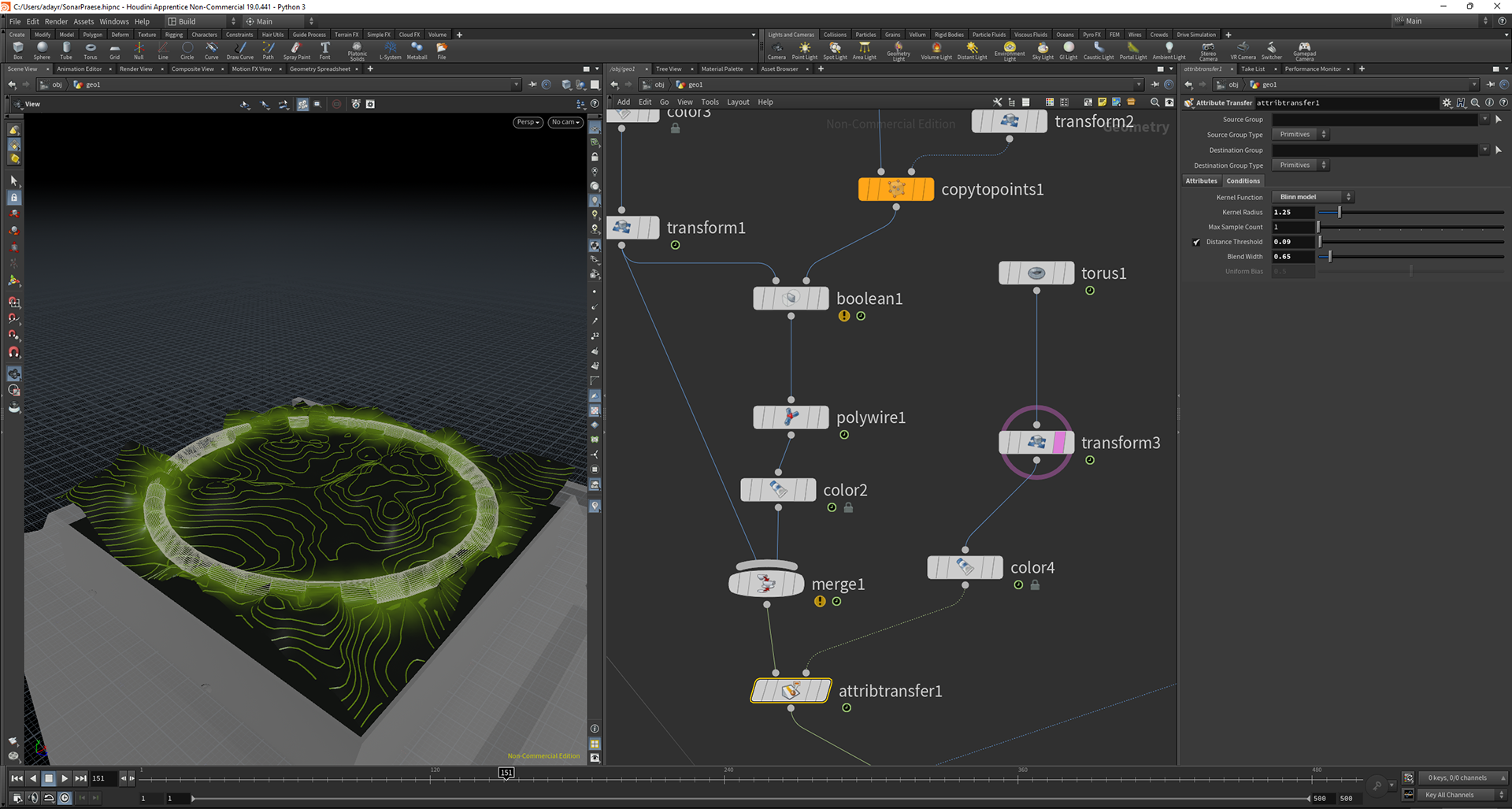Open the Assets menu
The width and height of the screenshot is (1512, 809).
coord(83,21)
